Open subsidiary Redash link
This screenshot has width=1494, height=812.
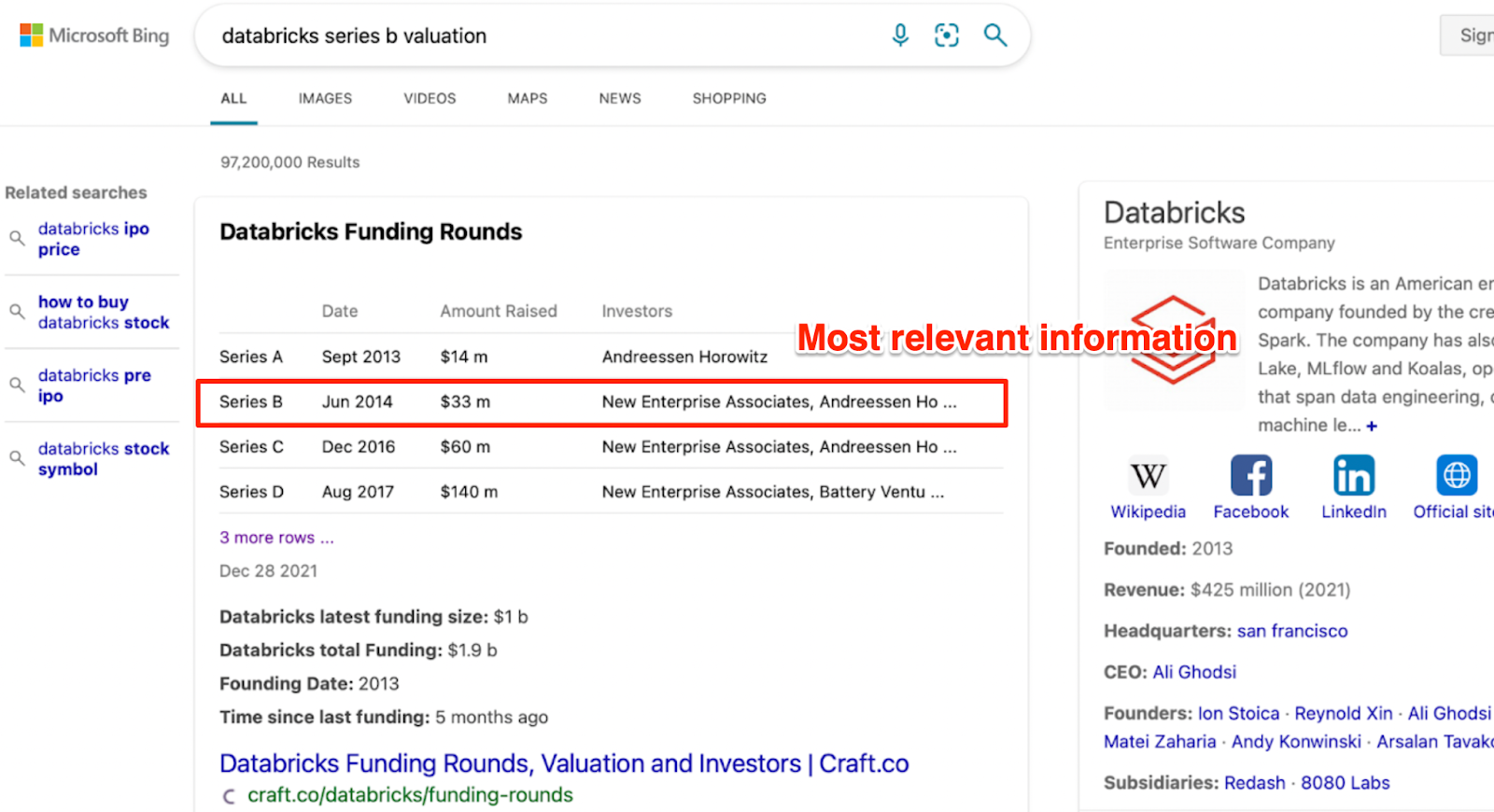tap(1255, 783)
